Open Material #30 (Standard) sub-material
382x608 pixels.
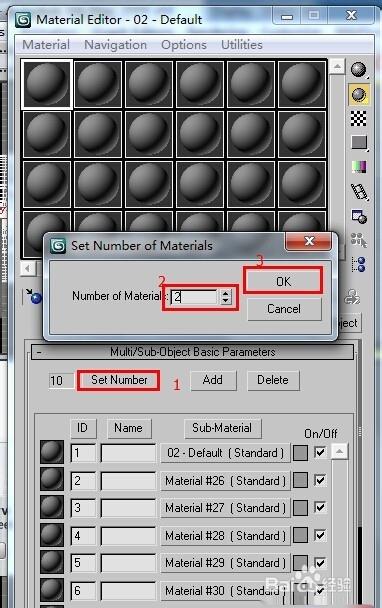pos(225,591)
